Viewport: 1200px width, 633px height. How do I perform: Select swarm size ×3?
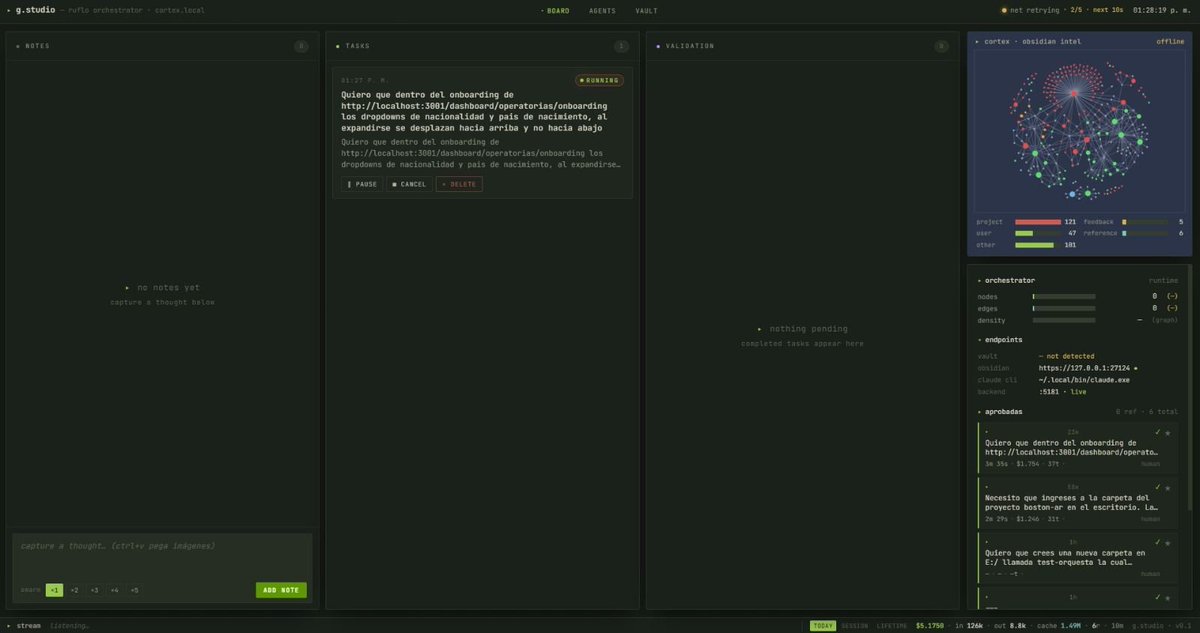[94, 590]
